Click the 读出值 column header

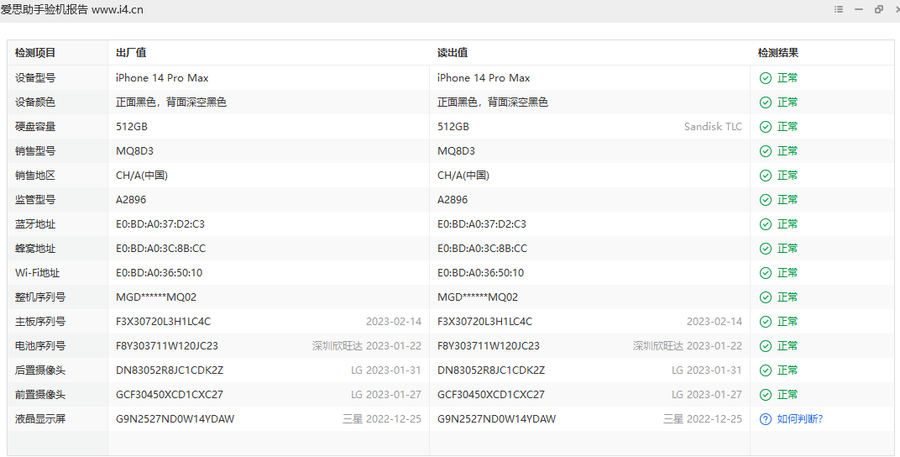pyautogui.click(x=452, y=53)
